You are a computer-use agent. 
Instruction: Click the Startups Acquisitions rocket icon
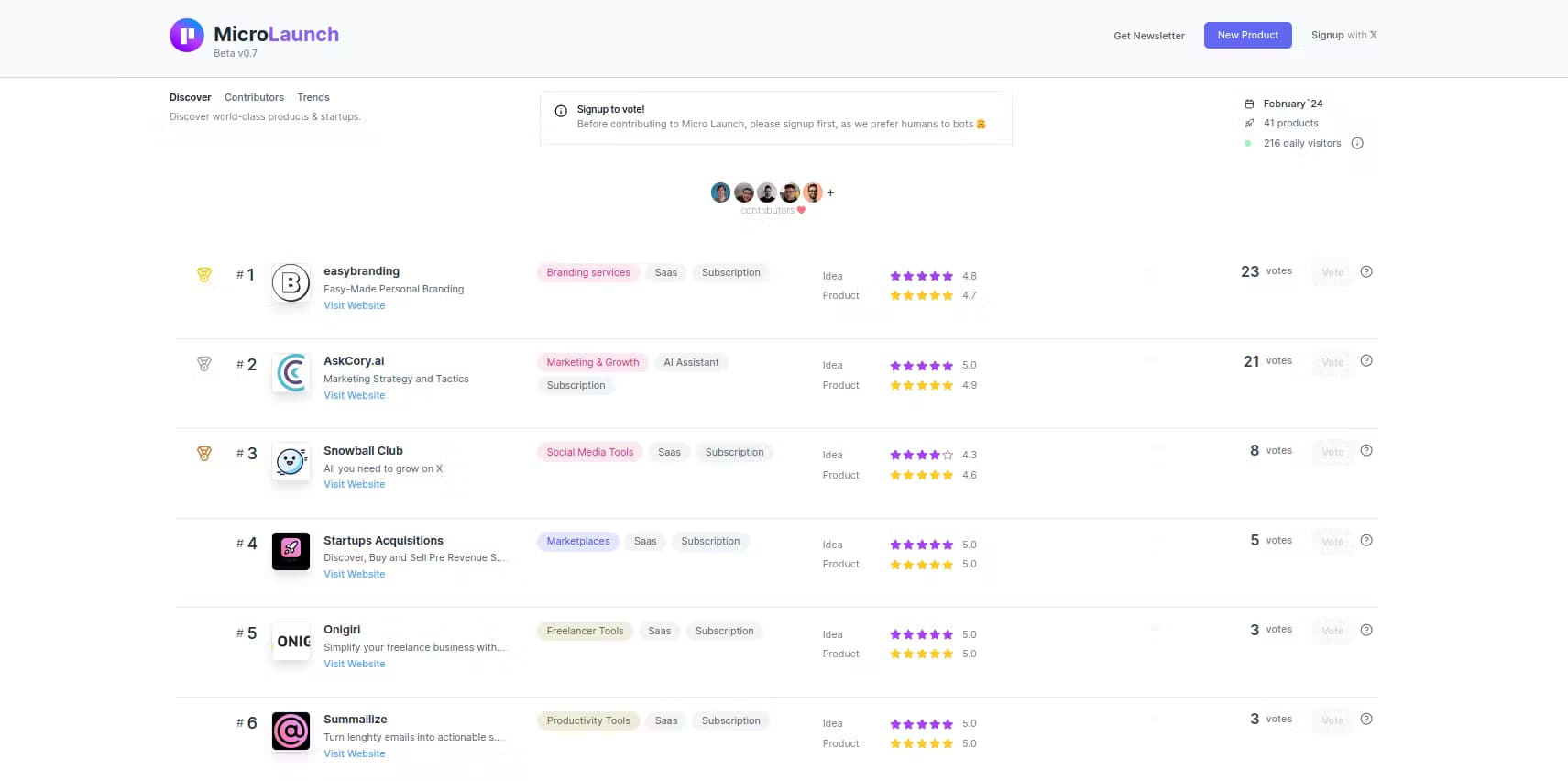291,551
